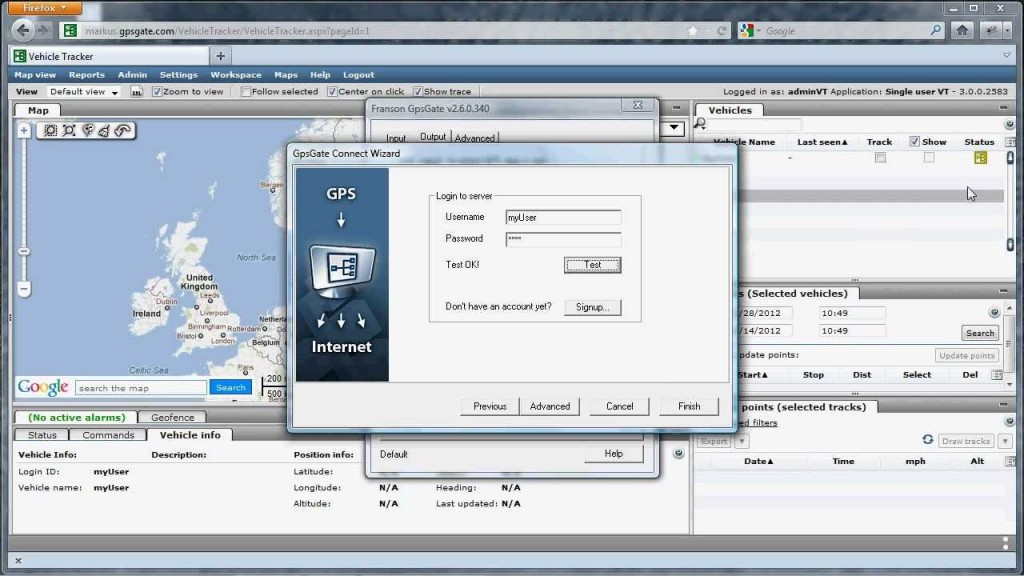Collapse the points selected tracks panel
Screen dimensions: 1024x576
pyautogui.click(x=1003, y=404)
